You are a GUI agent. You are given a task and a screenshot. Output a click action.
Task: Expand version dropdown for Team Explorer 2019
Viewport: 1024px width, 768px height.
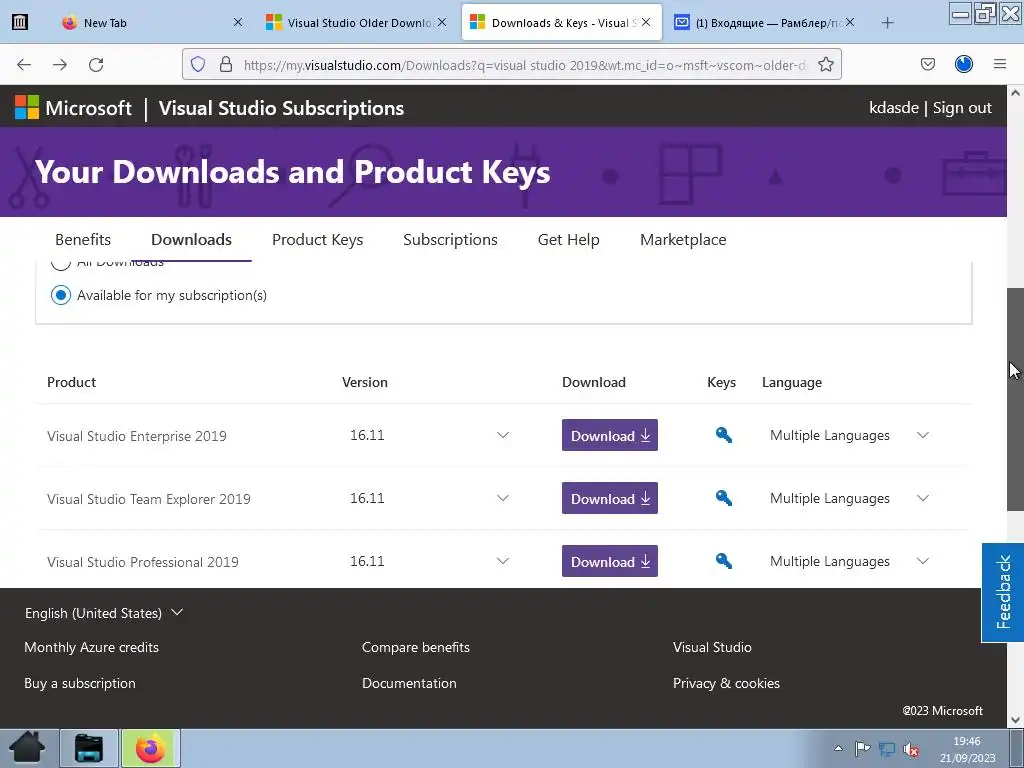click(x=502, y=498)
